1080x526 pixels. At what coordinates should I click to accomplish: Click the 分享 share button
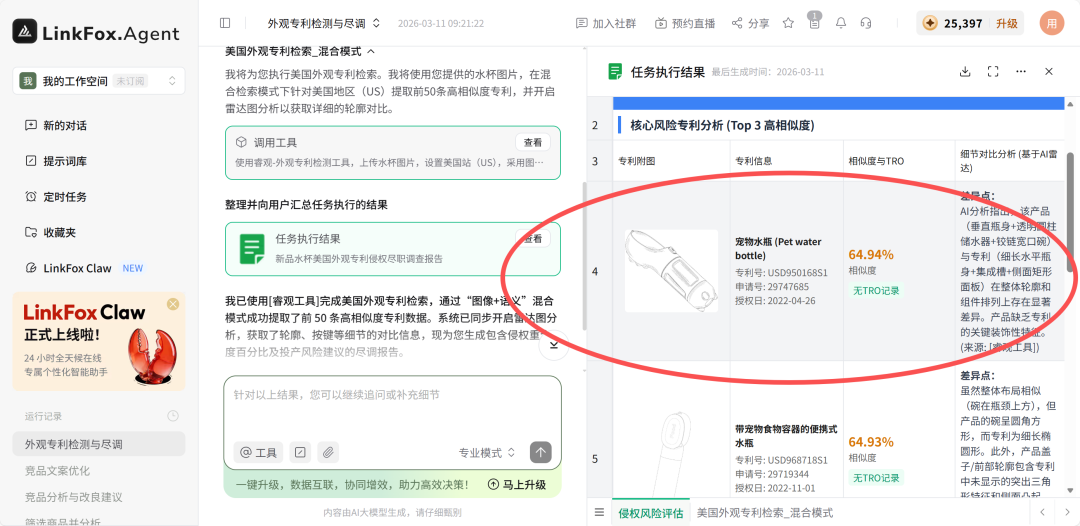click(751, 23)
